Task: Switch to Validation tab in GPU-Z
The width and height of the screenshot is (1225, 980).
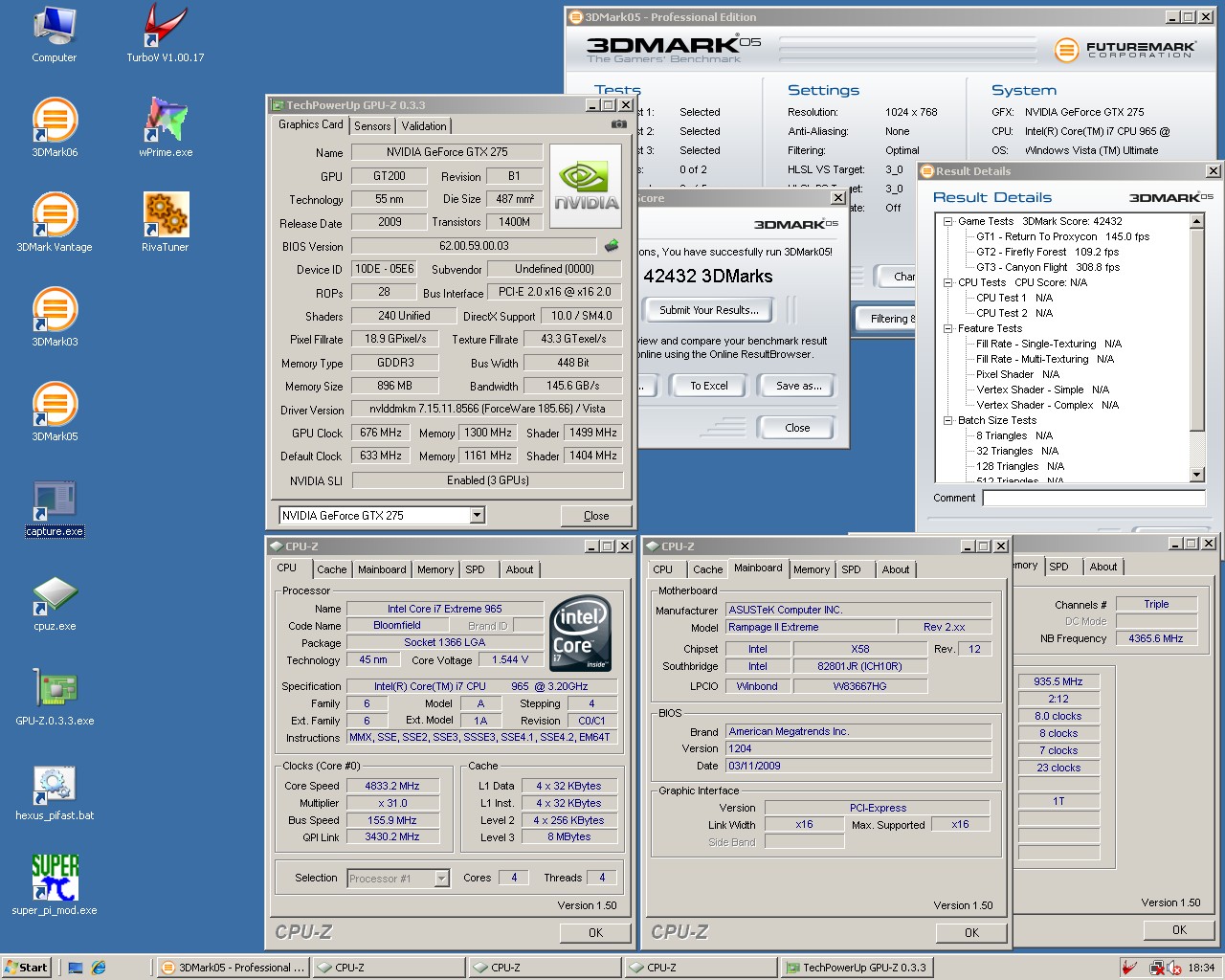Action: click(x=424, y=126)
